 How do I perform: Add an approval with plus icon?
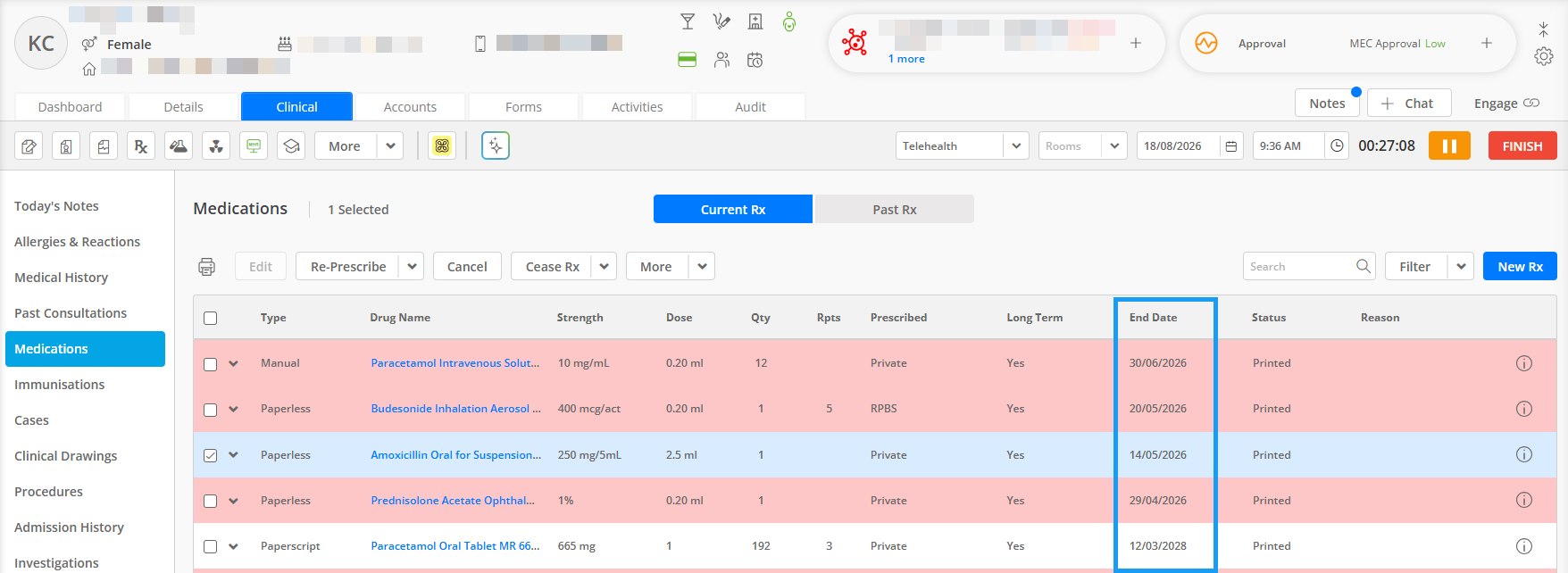[1487, 43]
